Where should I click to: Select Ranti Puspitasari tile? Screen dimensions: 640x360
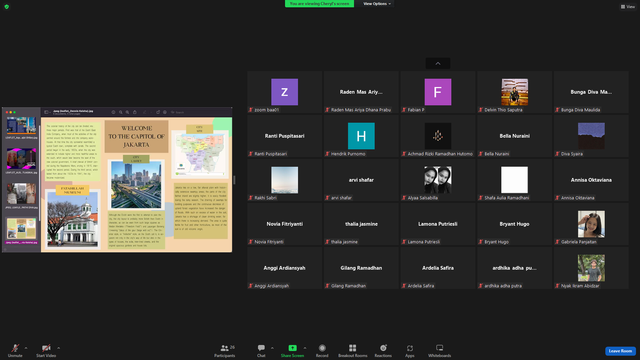(284, 136)
